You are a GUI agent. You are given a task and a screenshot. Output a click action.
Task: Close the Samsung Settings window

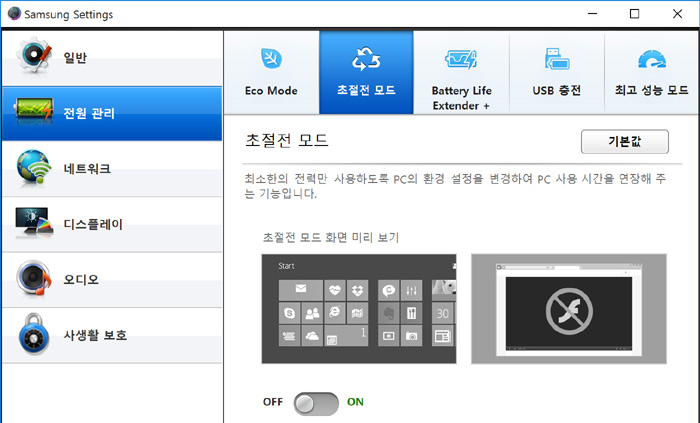pyautogui.click(x=677, y=14)
